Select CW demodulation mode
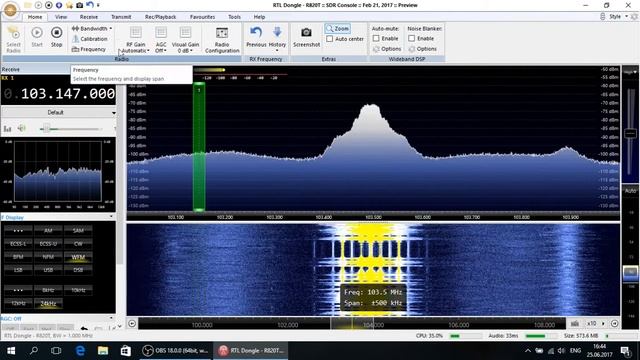Screen dimensions: 640x360 coord(78,244)
